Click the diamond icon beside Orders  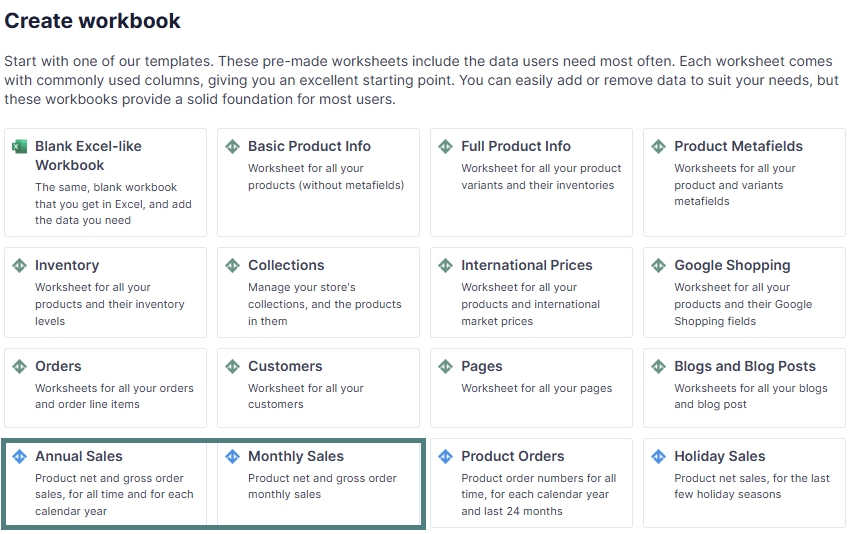coord(20,366)
